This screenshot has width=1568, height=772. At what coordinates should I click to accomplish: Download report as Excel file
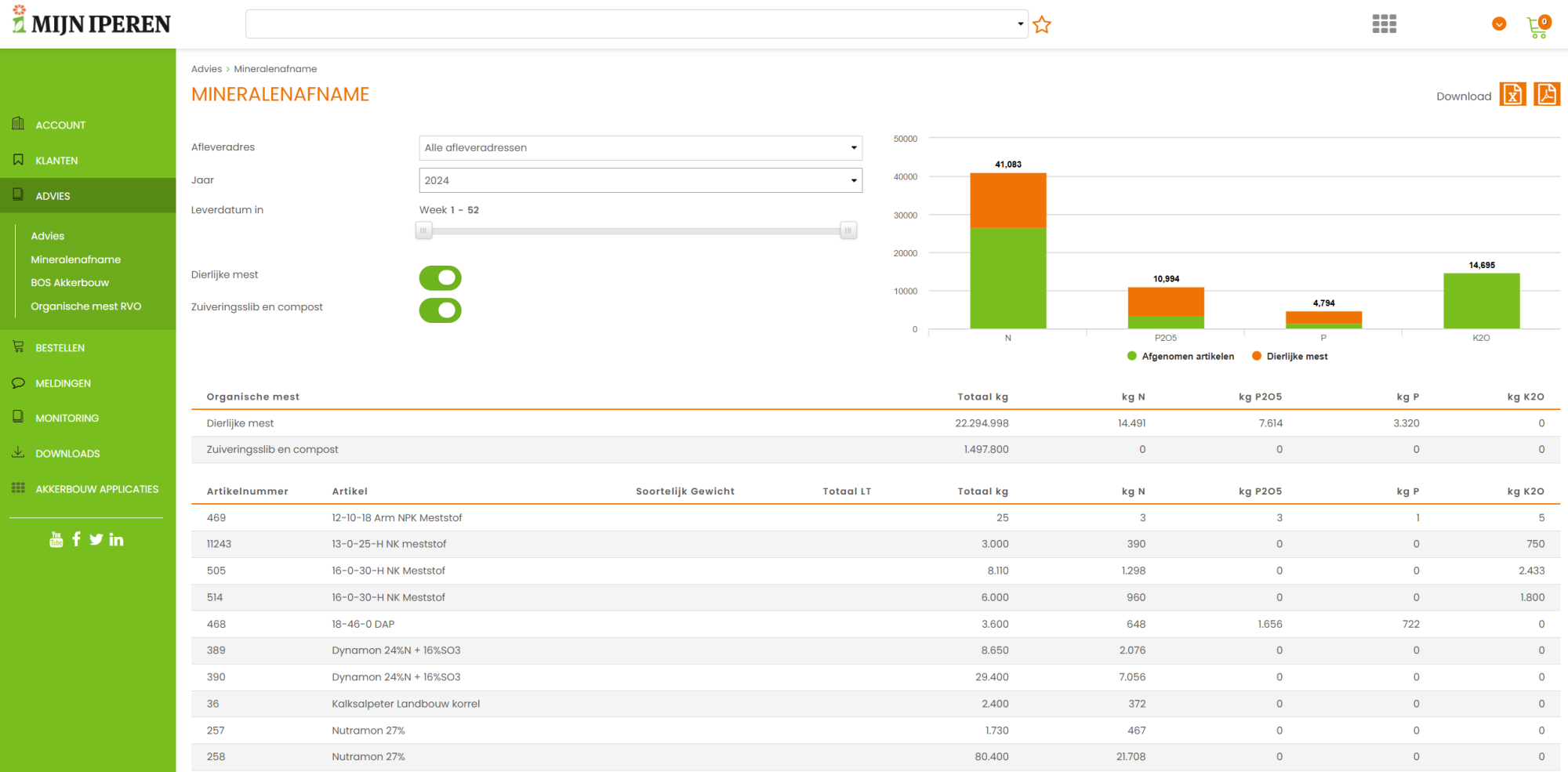[x=1512, y=95]
